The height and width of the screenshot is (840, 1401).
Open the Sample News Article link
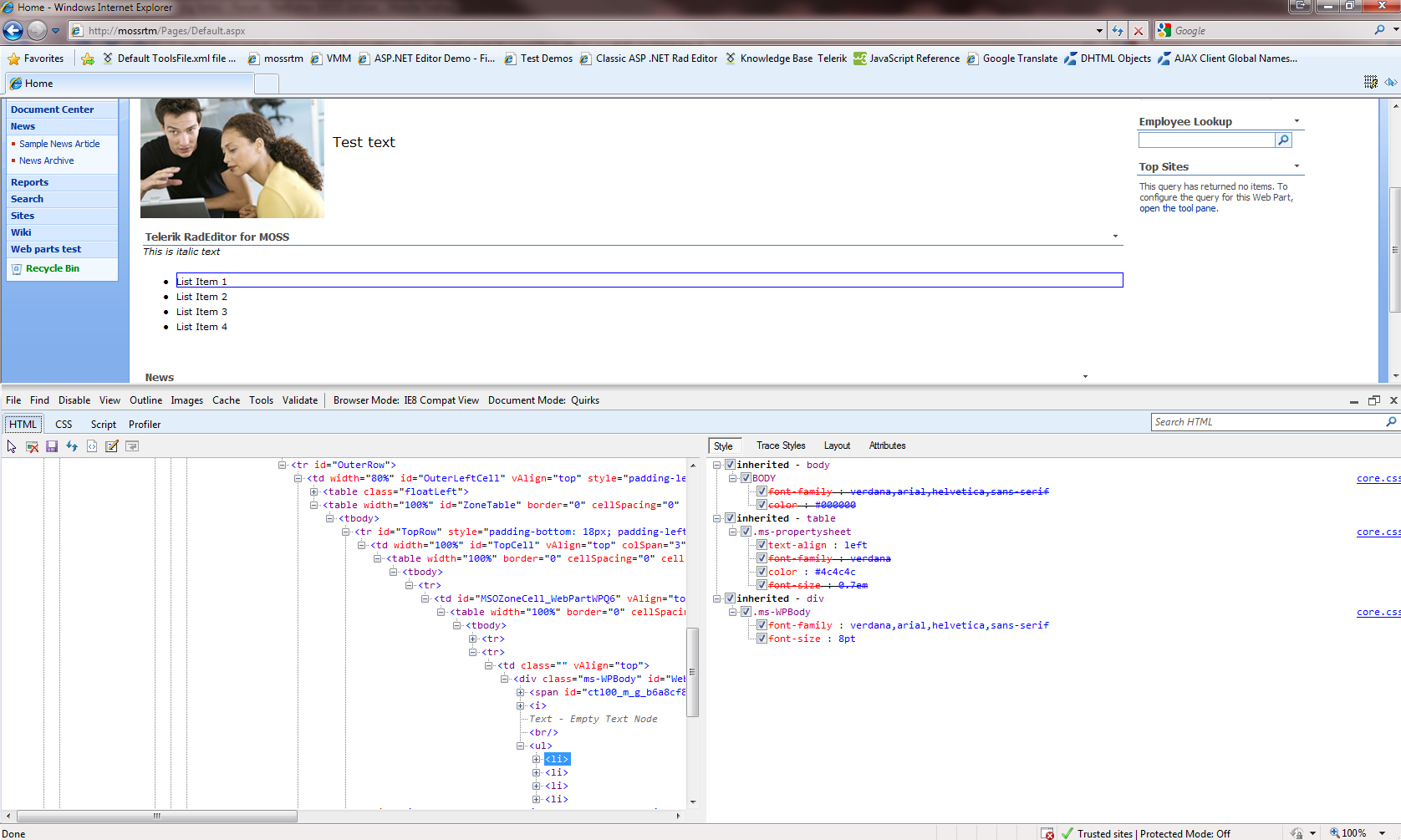tap(59, 144)
